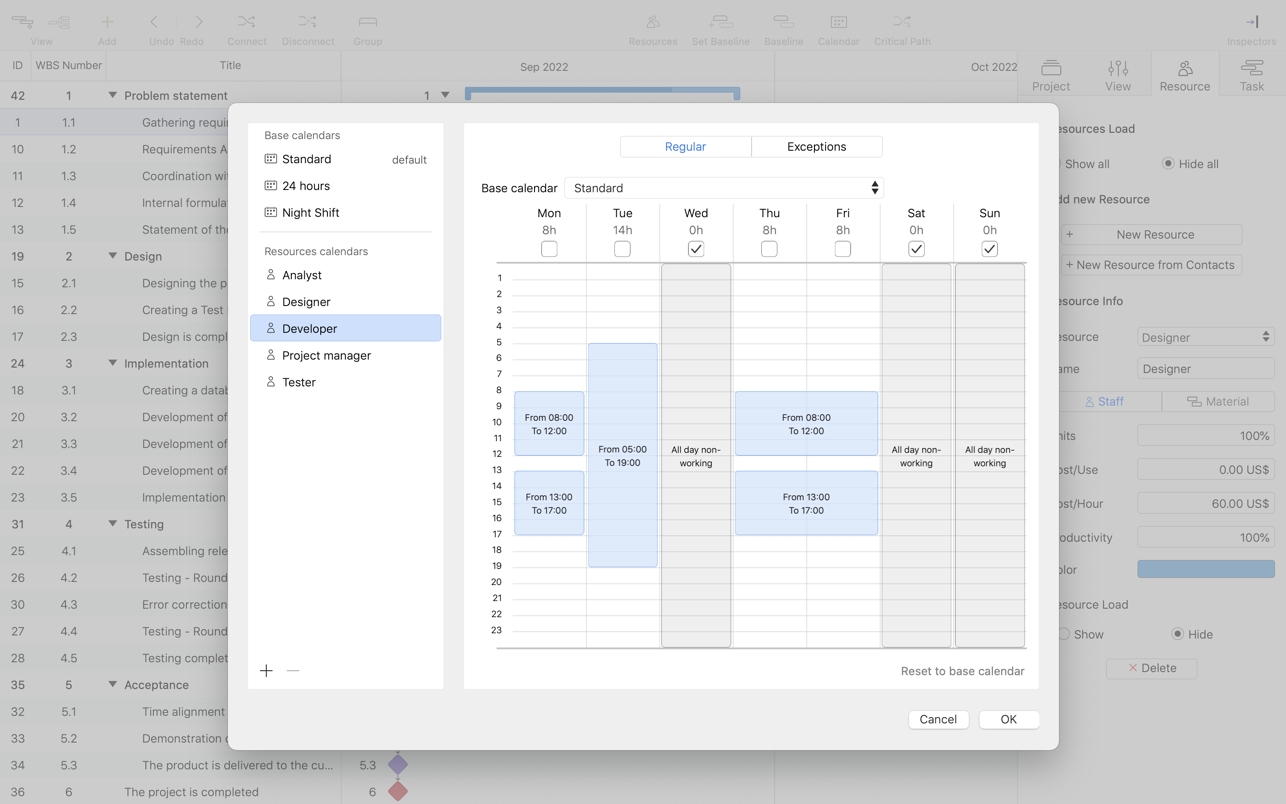Open Resources from the toolbar
This screenshot has height=804, width=1286.
pyautogui.click(x=653, y=22)
